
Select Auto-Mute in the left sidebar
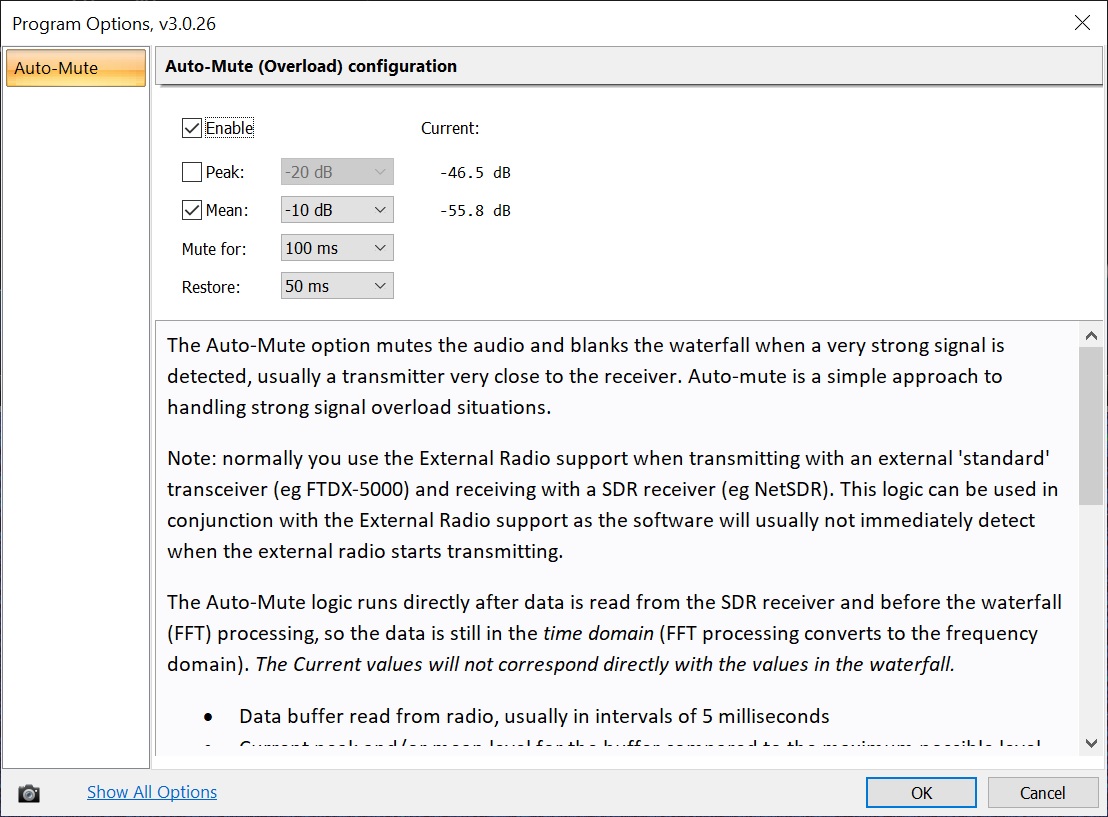tap(76, 68)
